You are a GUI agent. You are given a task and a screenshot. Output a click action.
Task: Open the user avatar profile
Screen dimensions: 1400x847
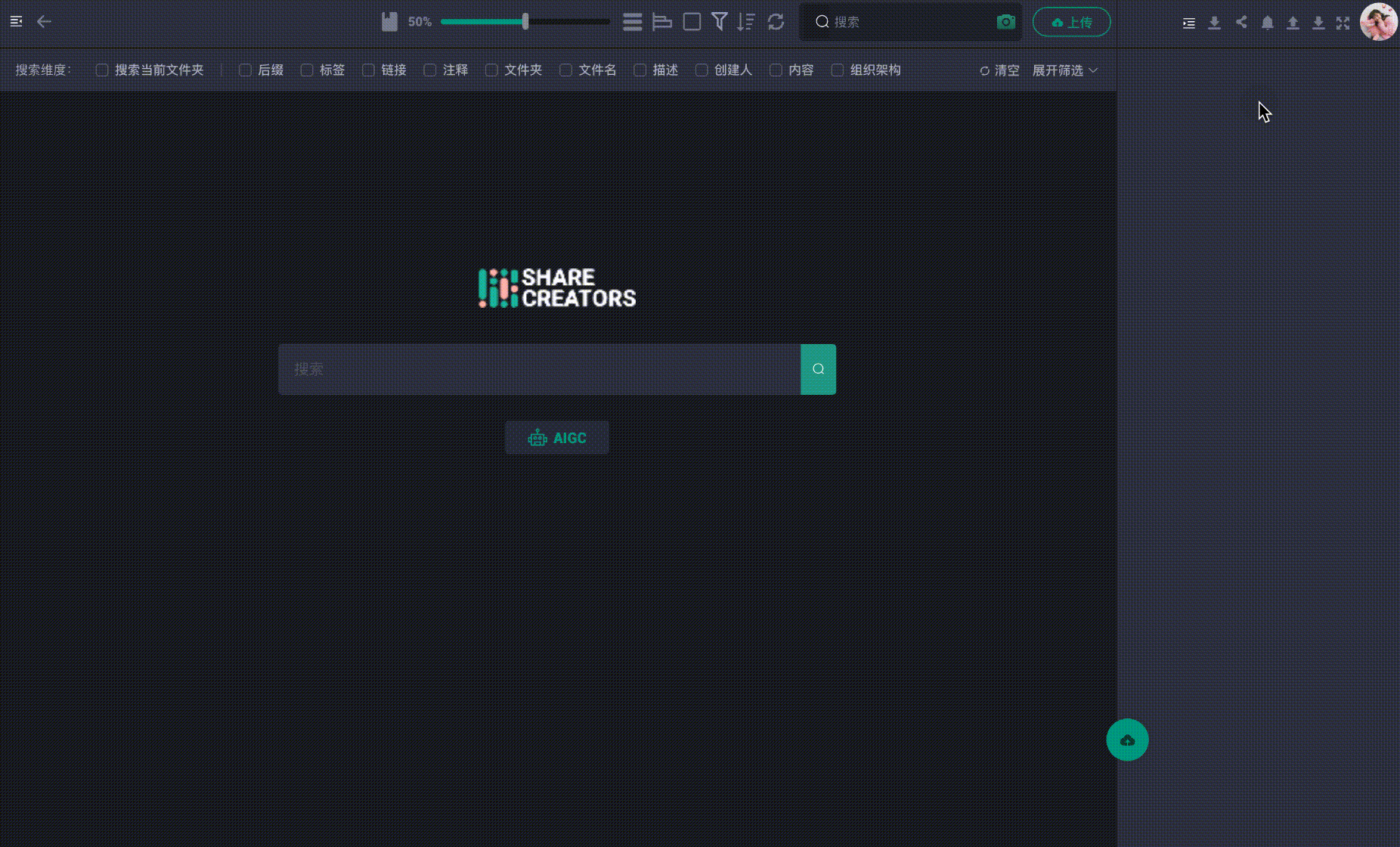click(1378, 21)
